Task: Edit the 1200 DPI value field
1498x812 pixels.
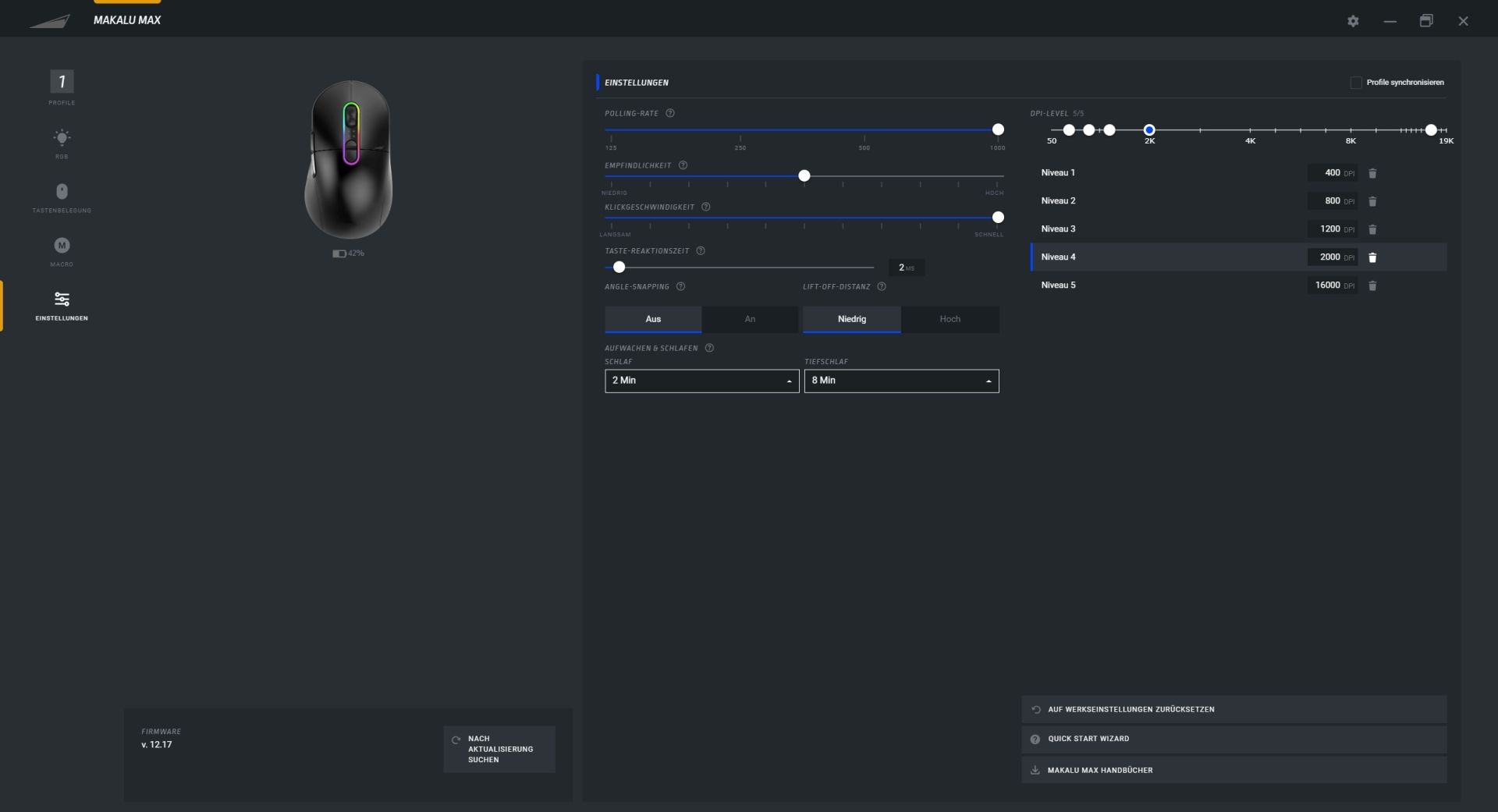Action: click(1333, 229)
